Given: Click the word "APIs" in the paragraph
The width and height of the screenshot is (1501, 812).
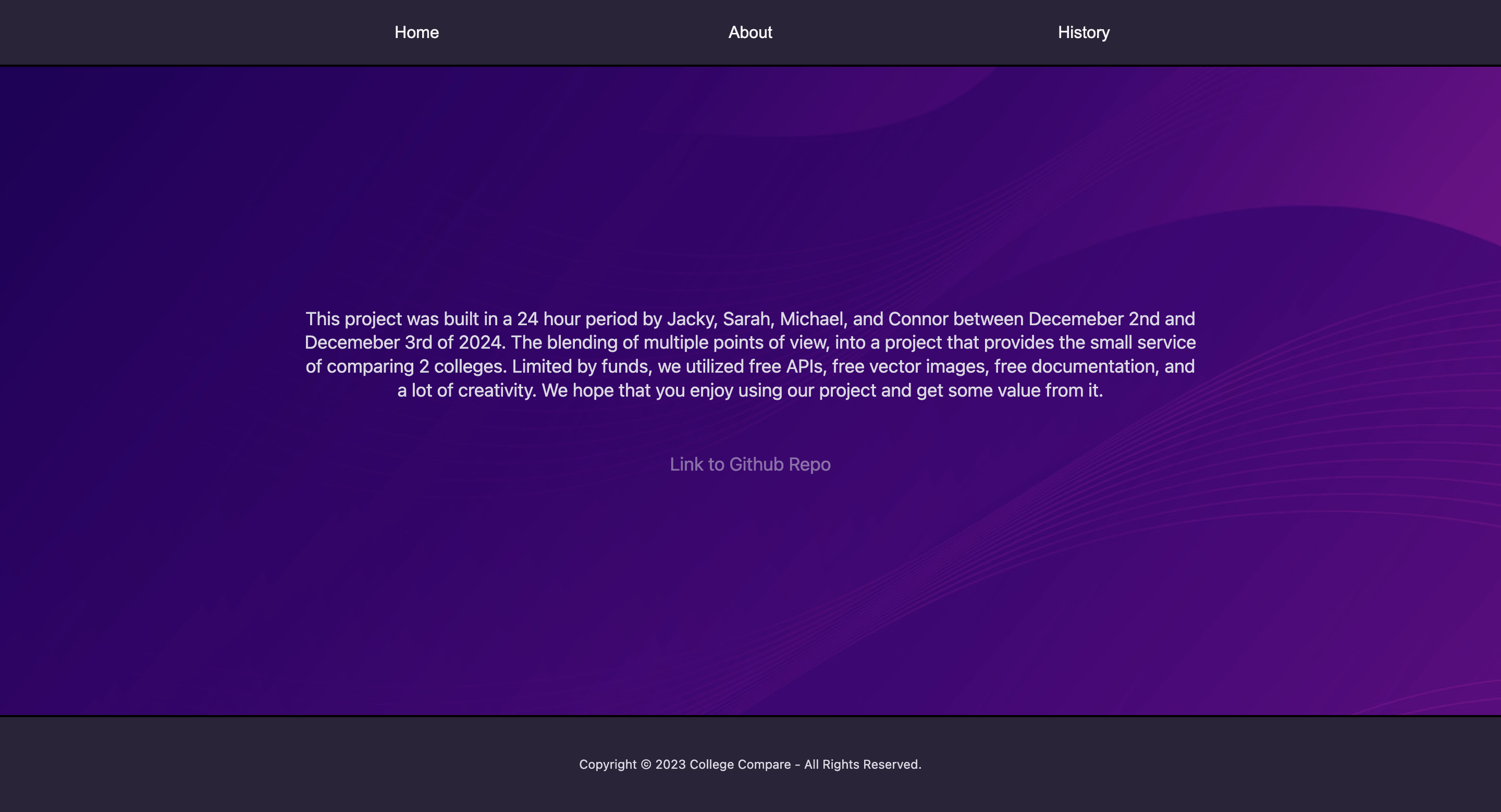Looking at the screenshot, I should coord(806,366).
